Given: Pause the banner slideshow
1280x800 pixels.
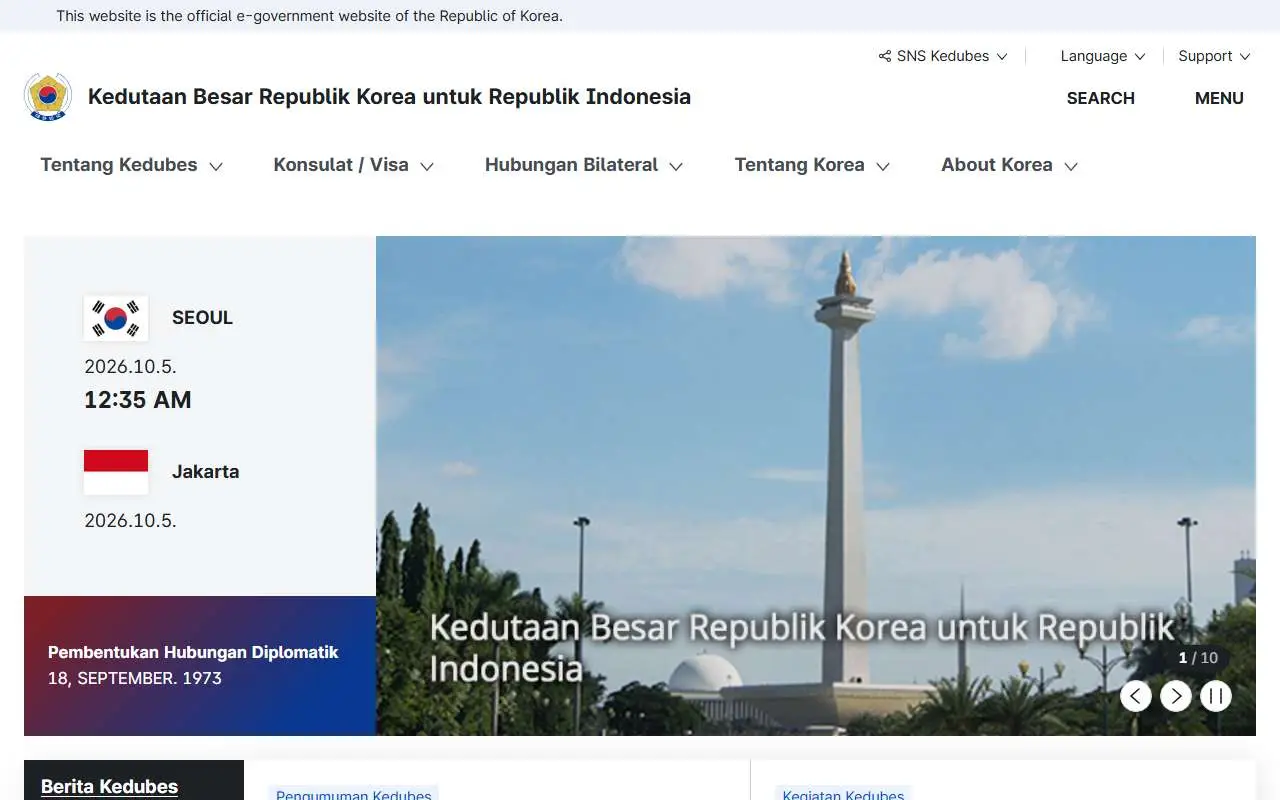Looking at the screenshot, I should 1216,696.
